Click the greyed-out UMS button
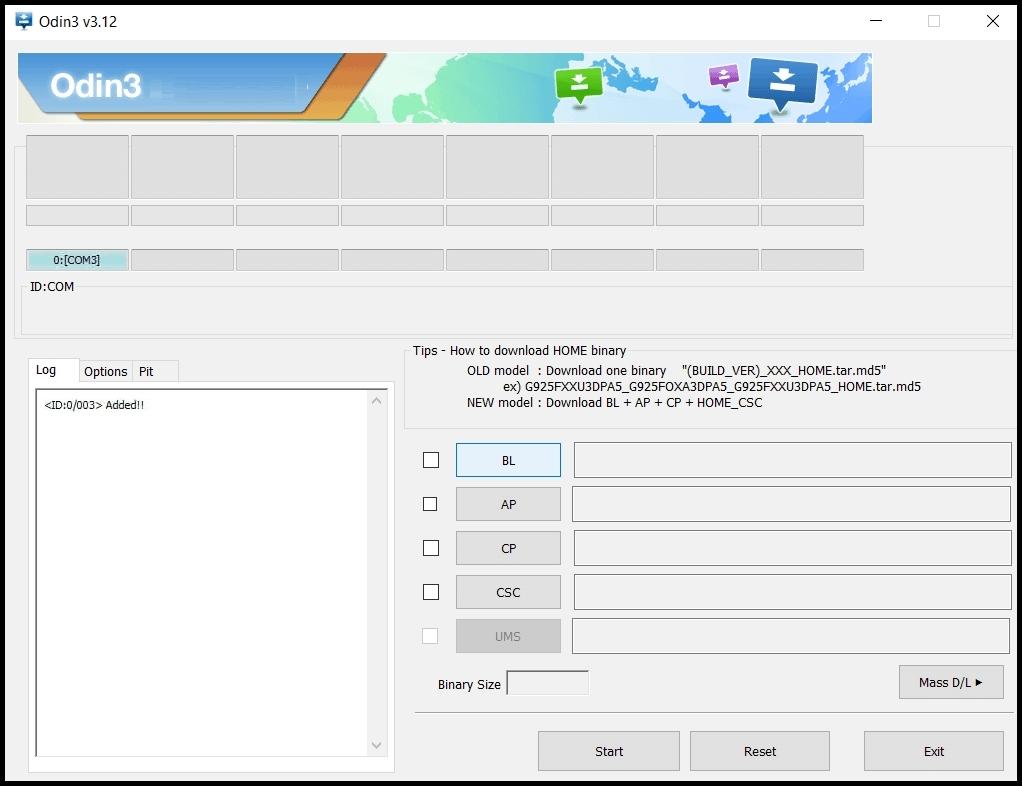The image size is (1022, 786). [508, 636]
